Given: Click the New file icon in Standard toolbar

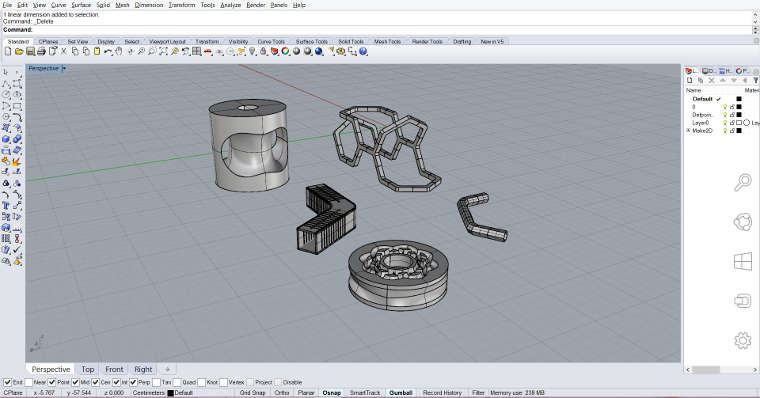Looking at the screenshot, I should (8, 51).
